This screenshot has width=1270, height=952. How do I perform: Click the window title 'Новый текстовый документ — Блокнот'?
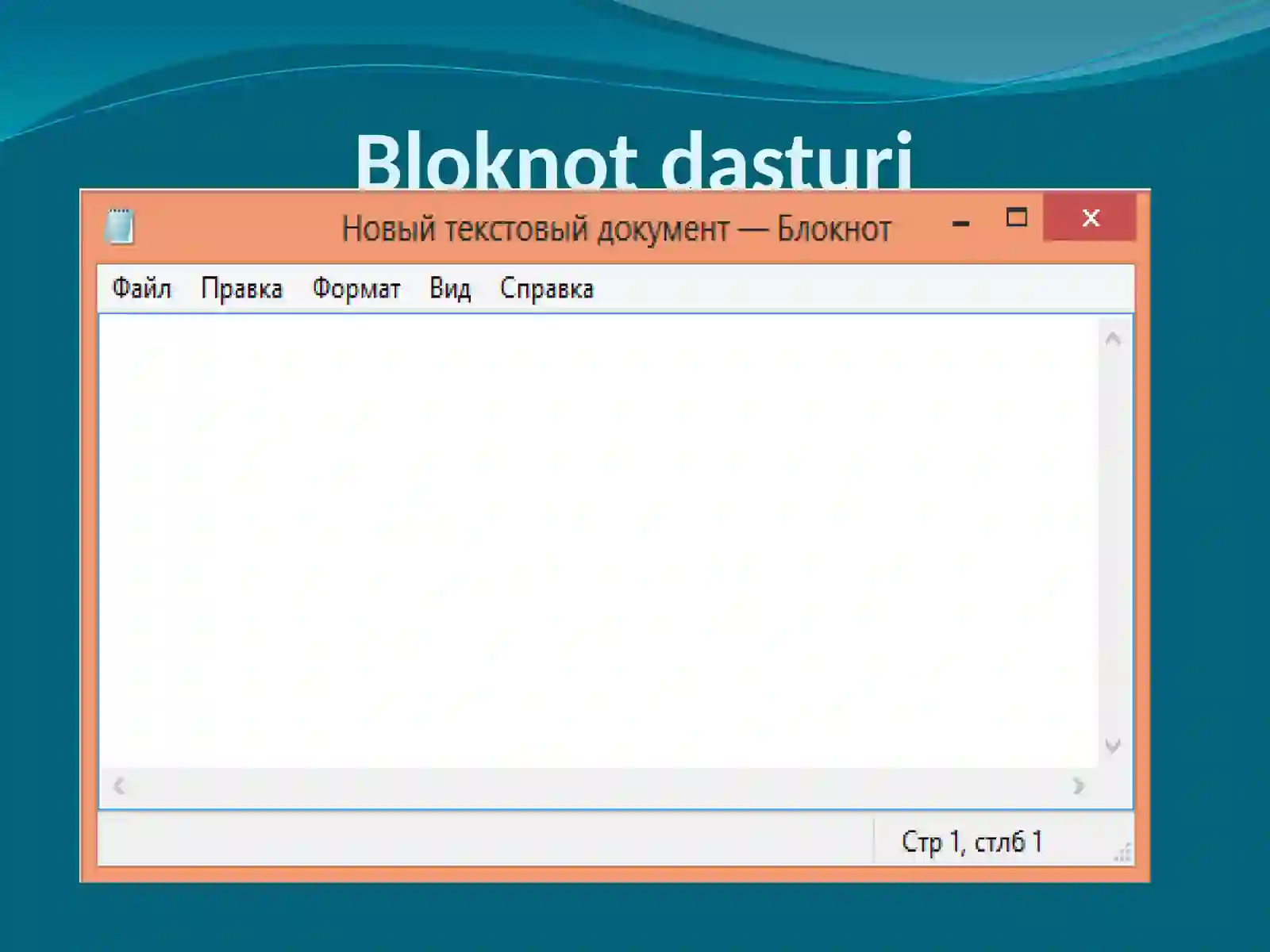click(x=617, y=229)
